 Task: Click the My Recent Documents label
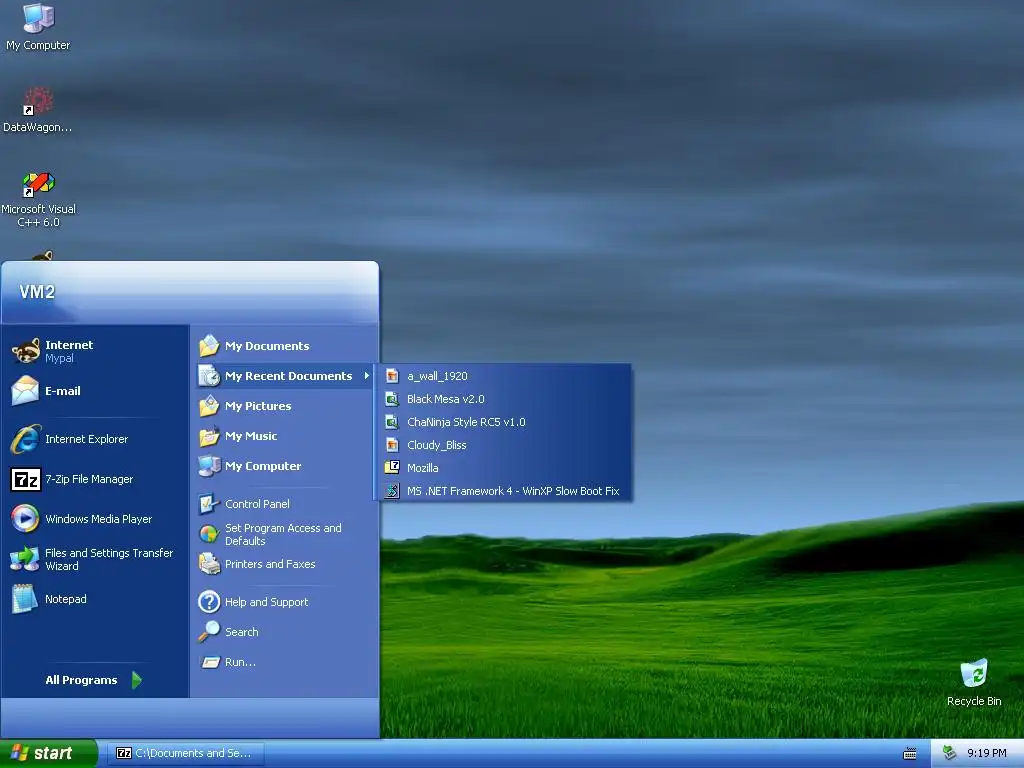coord(289,376)
